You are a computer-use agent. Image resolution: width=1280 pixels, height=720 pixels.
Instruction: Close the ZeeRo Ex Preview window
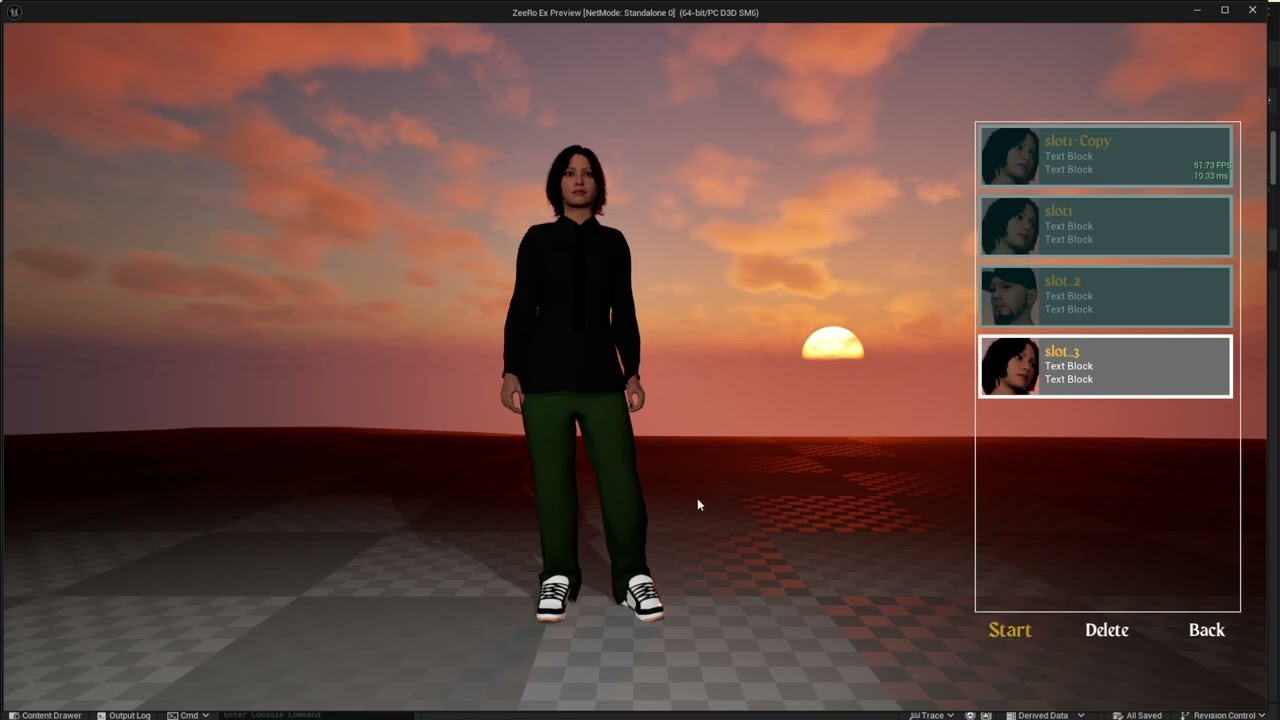click(1253, 10)
